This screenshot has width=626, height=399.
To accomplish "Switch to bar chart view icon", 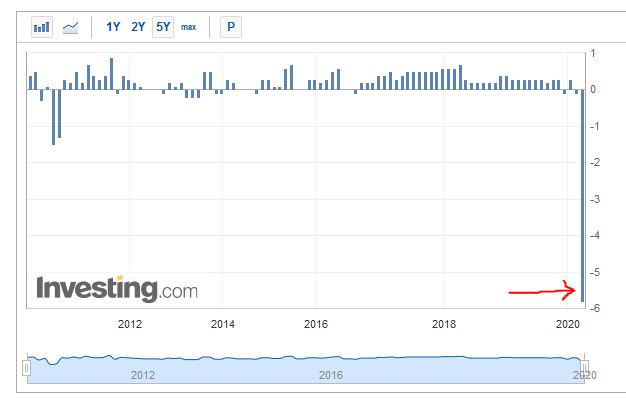I will point(42,27).
